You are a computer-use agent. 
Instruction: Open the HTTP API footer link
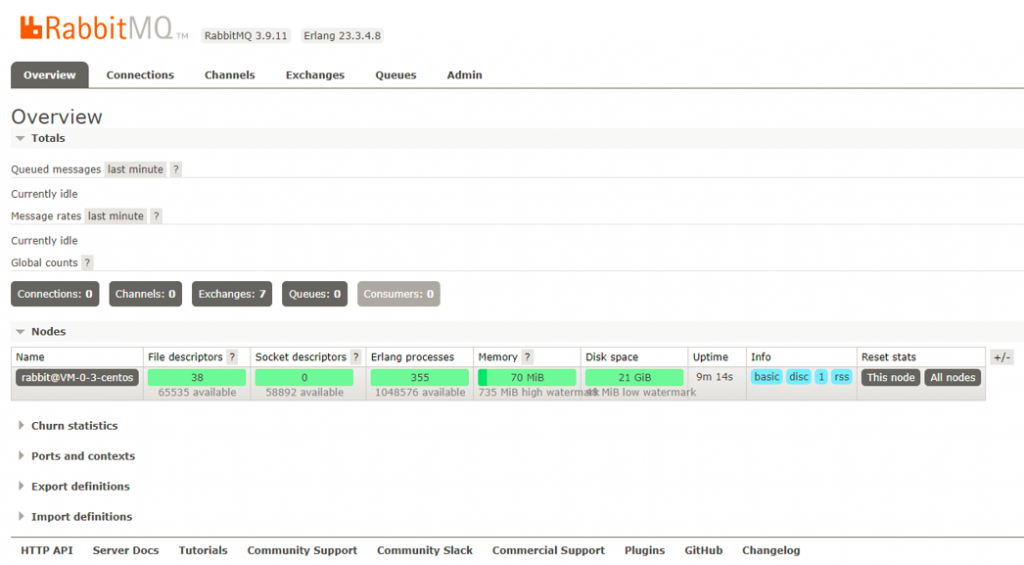pos(47,551)
